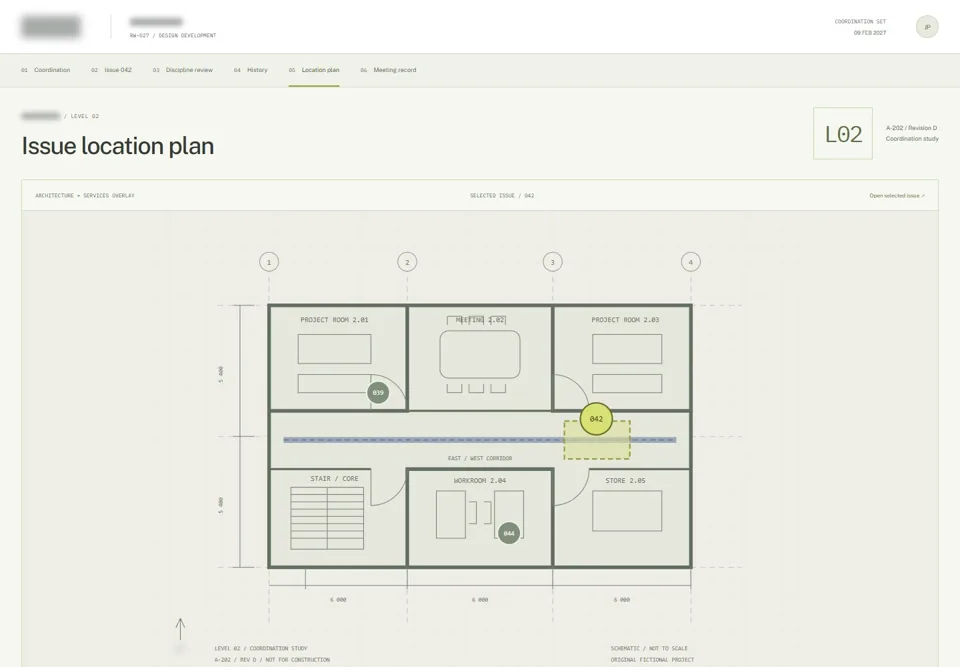Click grid bubble 1

coord(269,262)
